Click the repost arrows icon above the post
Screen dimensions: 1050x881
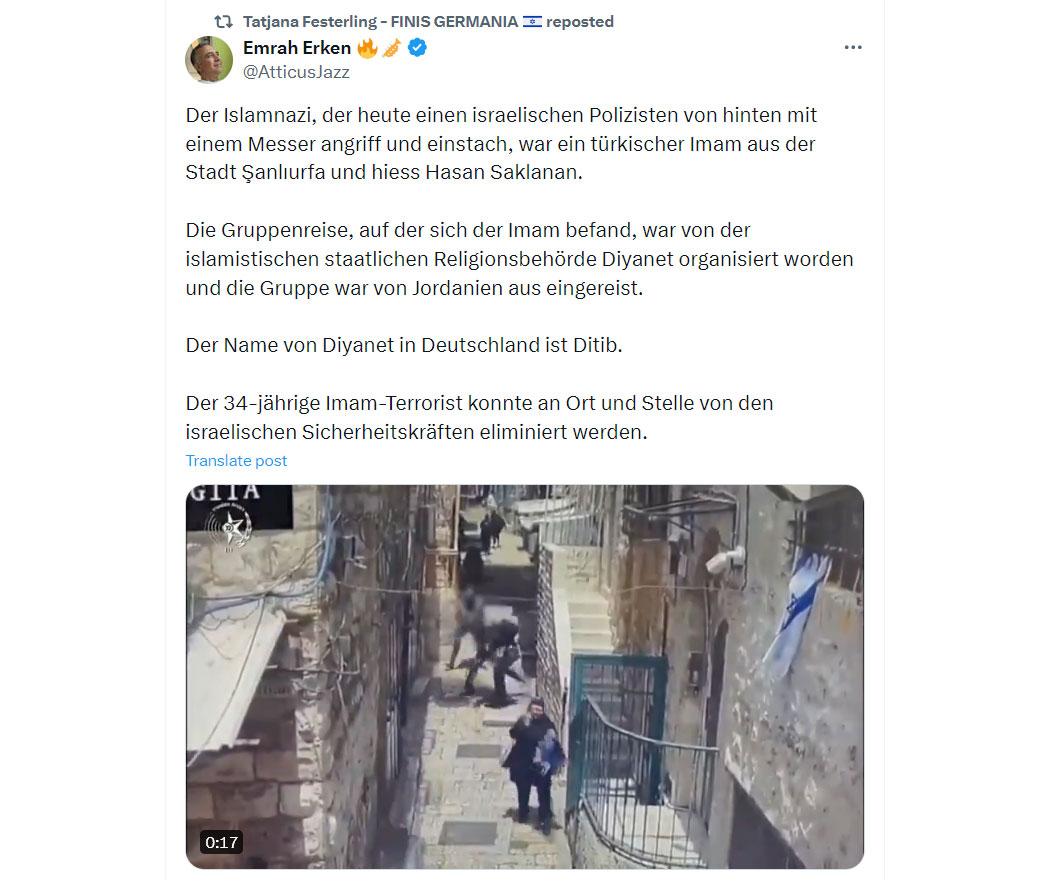coord(223,22)
